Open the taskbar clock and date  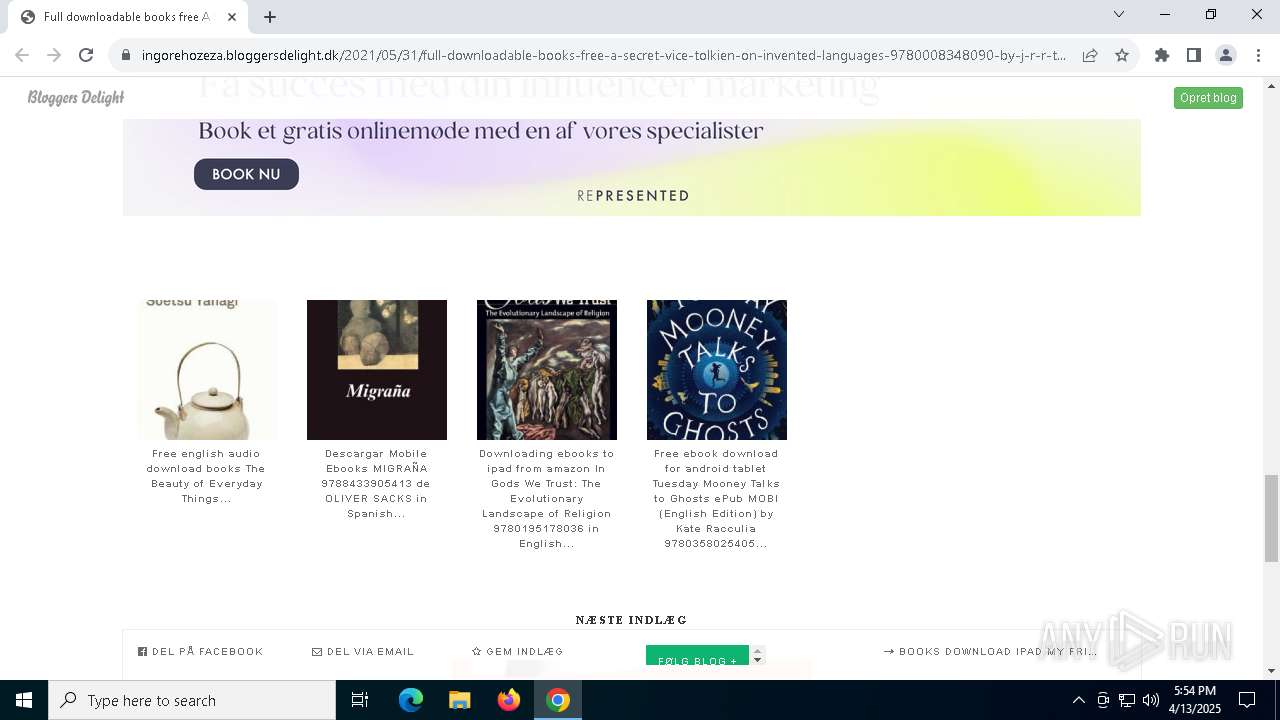tap(1196, 700)
